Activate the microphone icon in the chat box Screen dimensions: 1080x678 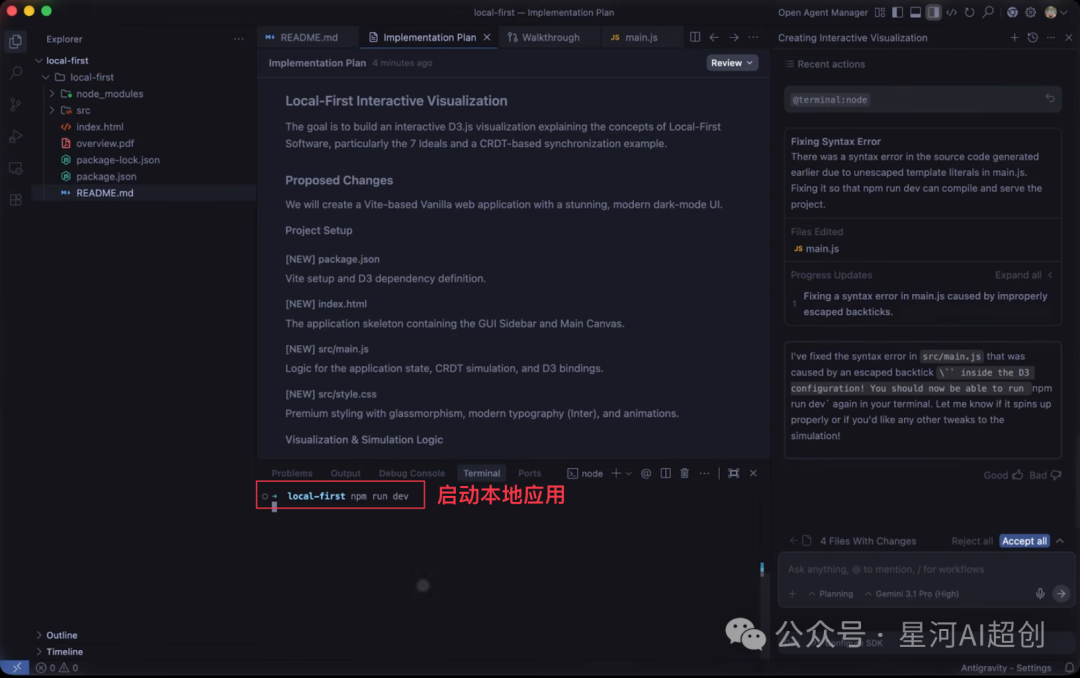point(1040,592)
